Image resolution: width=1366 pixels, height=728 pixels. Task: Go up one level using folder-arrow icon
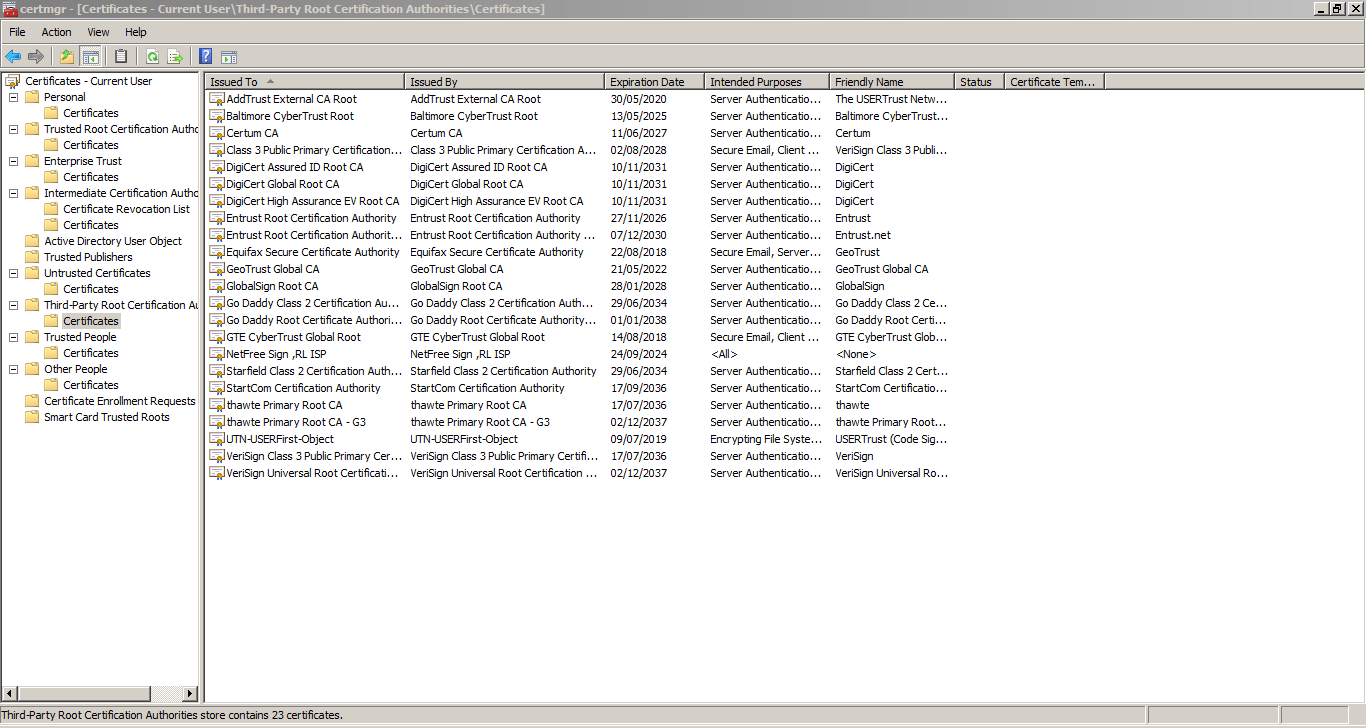tap(67, 57)
